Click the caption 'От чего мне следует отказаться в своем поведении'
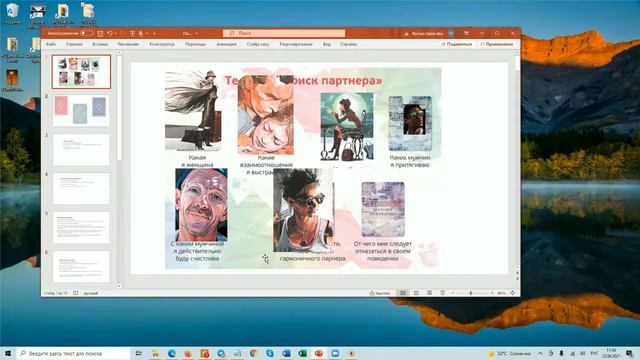The height and width of the screenshot is (360, 640). (x=383, y=251)
